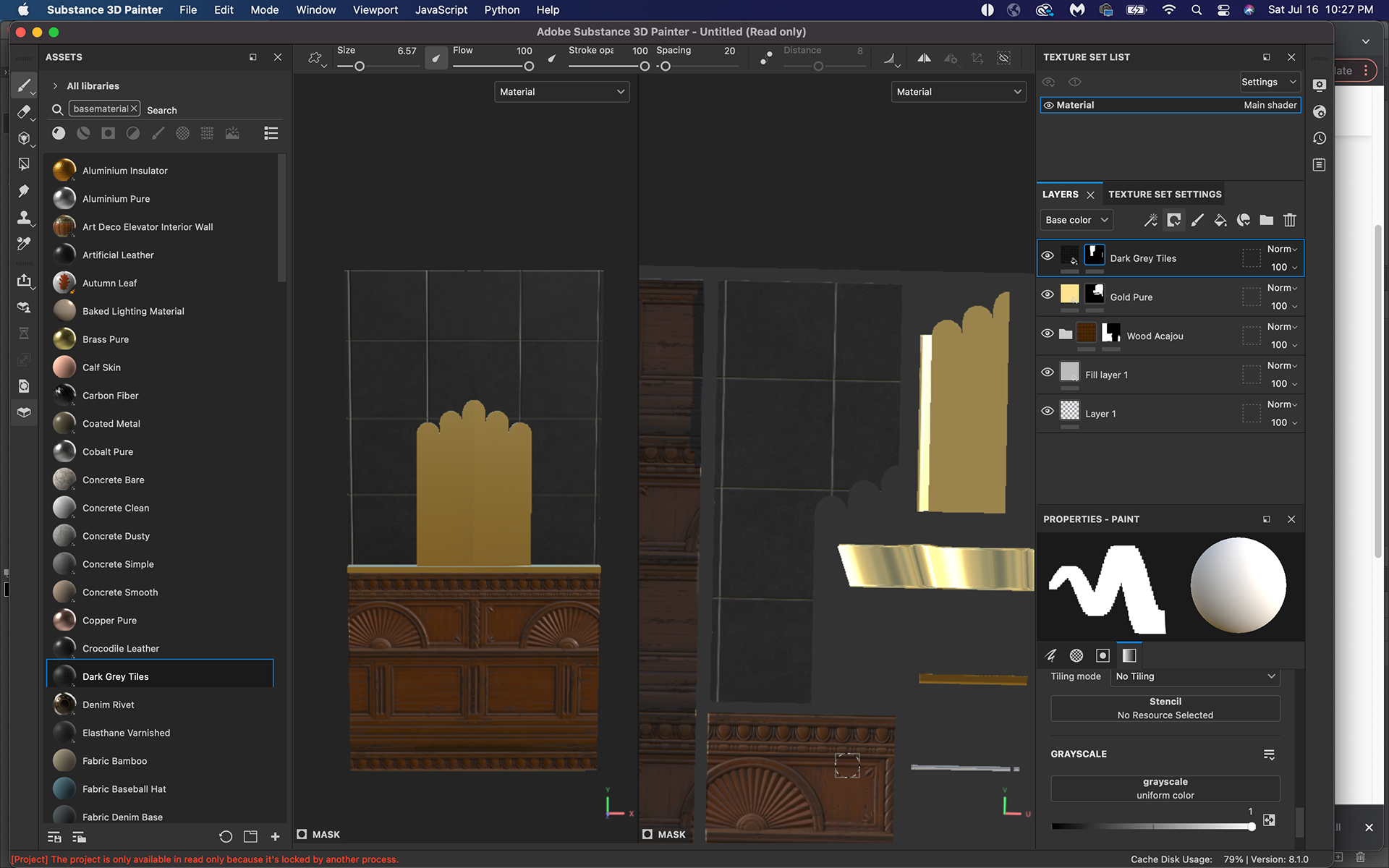Adjust the brush Size slider
Viewport: 1389px width, 868px height.
tap(378, 67)
